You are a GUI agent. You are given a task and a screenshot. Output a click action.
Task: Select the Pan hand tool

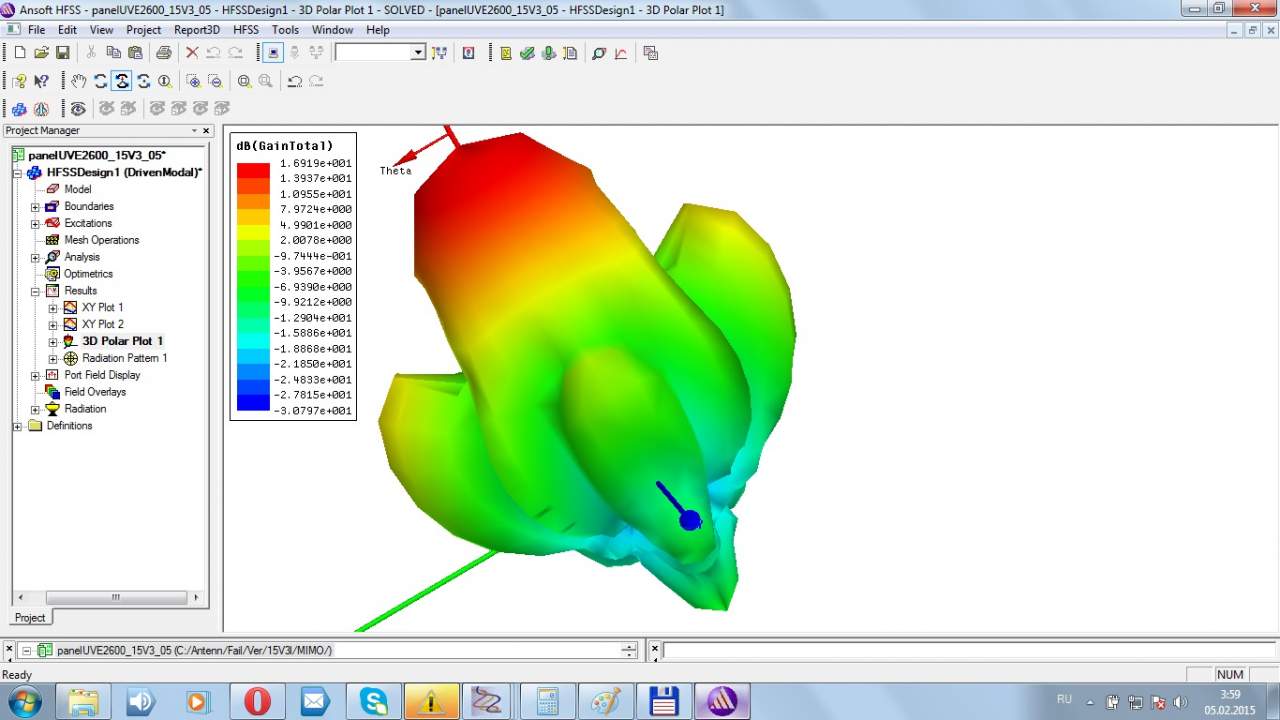pyautogui.click(x=78, y=81)
